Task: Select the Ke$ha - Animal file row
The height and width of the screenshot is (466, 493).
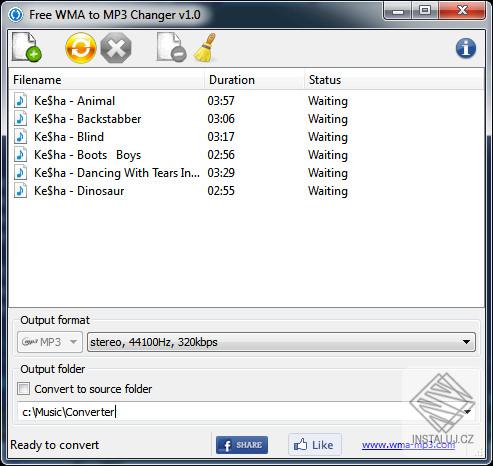Action: (x=246, y=101)
